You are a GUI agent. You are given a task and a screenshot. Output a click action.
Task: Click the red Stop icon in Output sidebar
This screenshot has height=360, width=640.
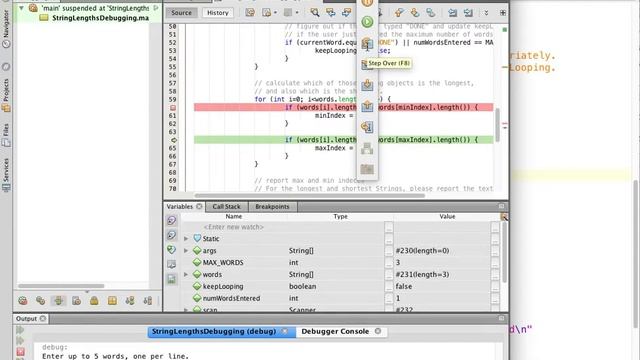(x=20, y=351)
